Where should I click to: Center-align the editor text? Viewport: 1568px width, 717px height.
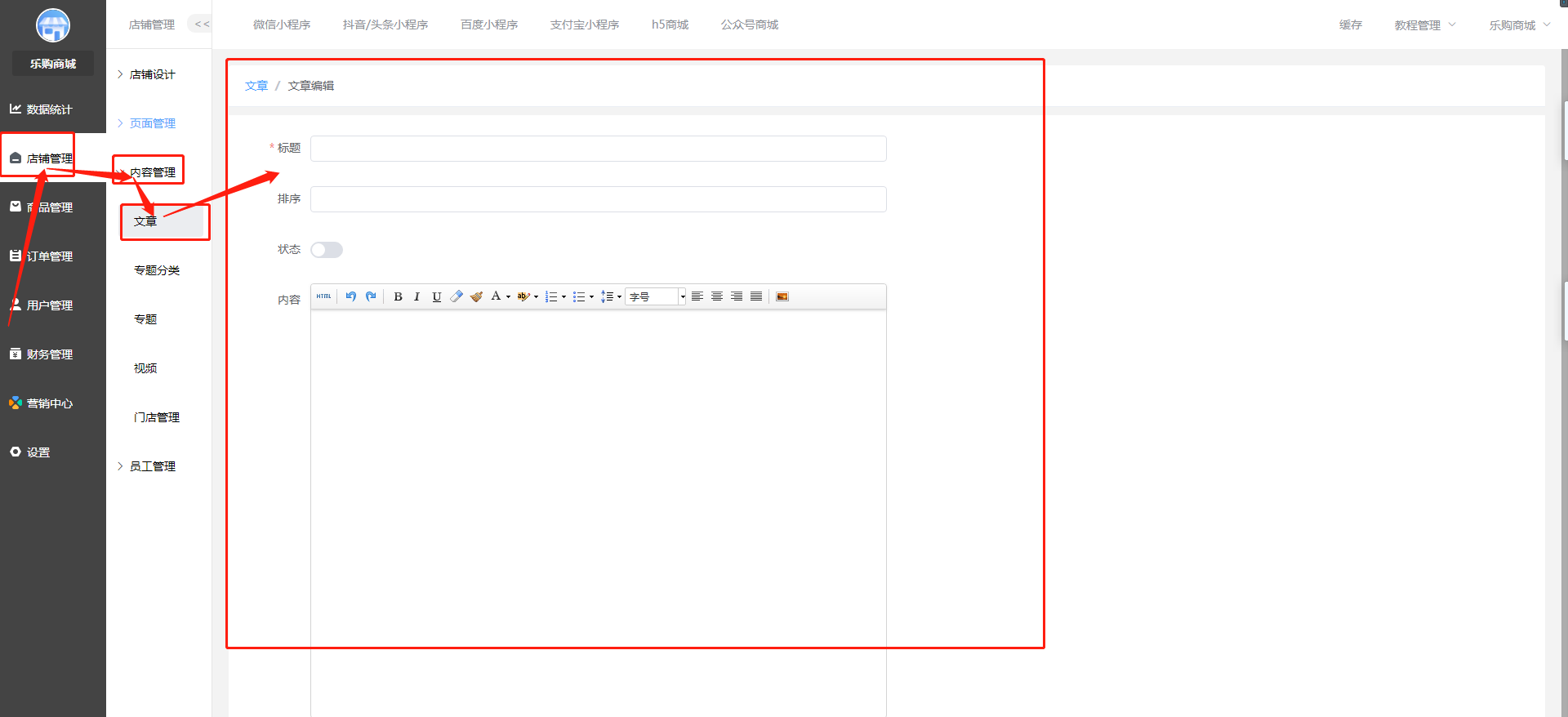click(717, 296)
